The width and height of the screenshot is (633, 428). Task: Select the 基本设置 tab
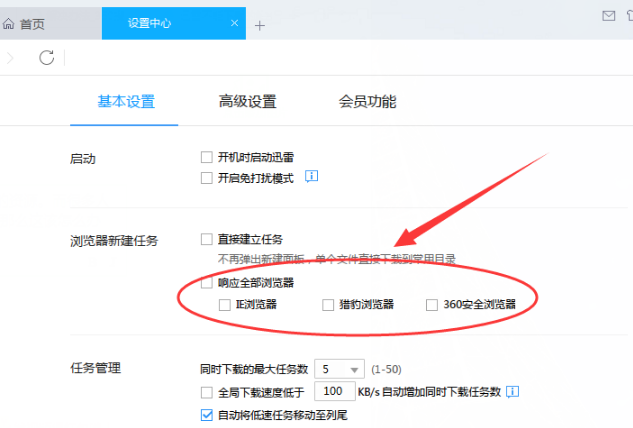[x=126, y=101]
